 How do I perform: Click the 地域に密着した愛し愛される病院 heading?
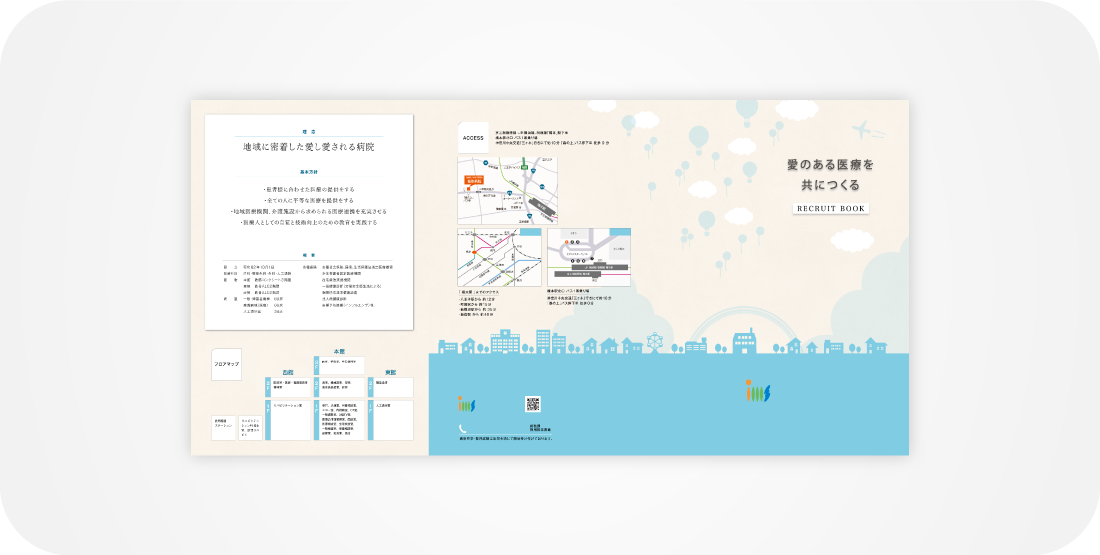[x=308, y=147]
